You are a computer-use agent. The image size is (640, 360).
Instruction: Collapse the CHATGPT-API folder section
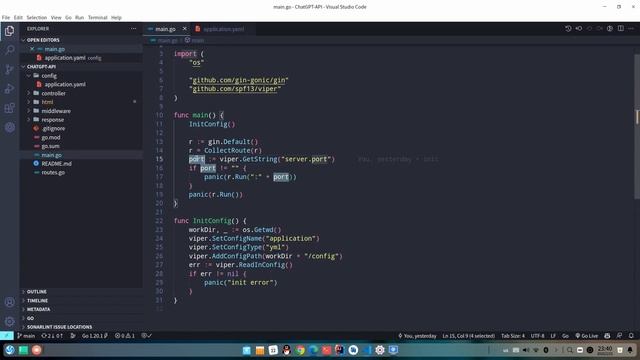(x=81, y=67)
